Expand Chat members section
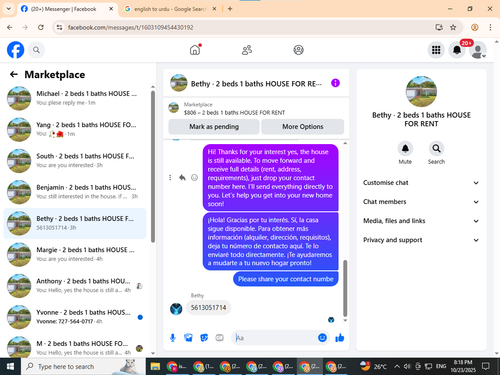This screenshot has height=375, width=500. click(x=421, y=202)
